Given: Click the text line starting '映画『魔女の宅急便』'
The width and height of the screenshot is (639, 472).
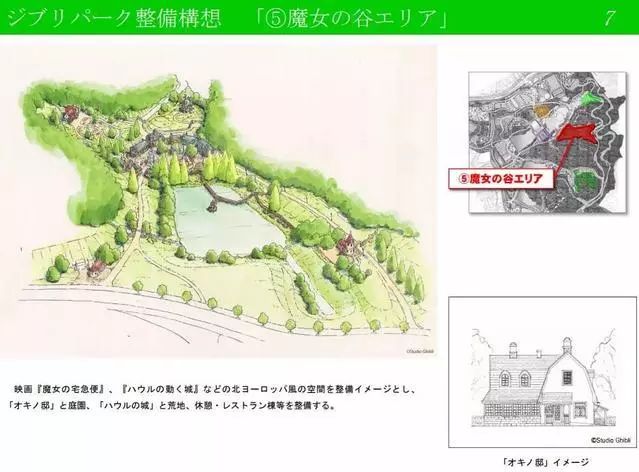Looking at the screenshot, I should [x=215, y=388].
